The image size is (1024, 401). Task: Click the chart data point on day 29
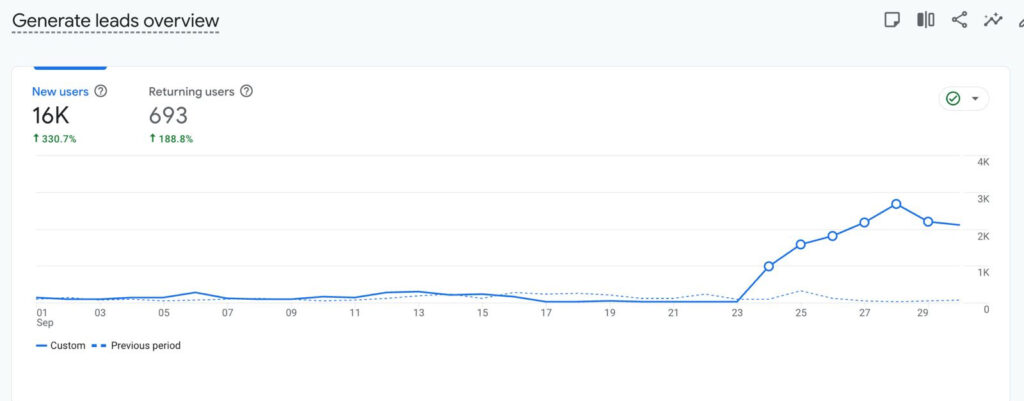(928, 221)
